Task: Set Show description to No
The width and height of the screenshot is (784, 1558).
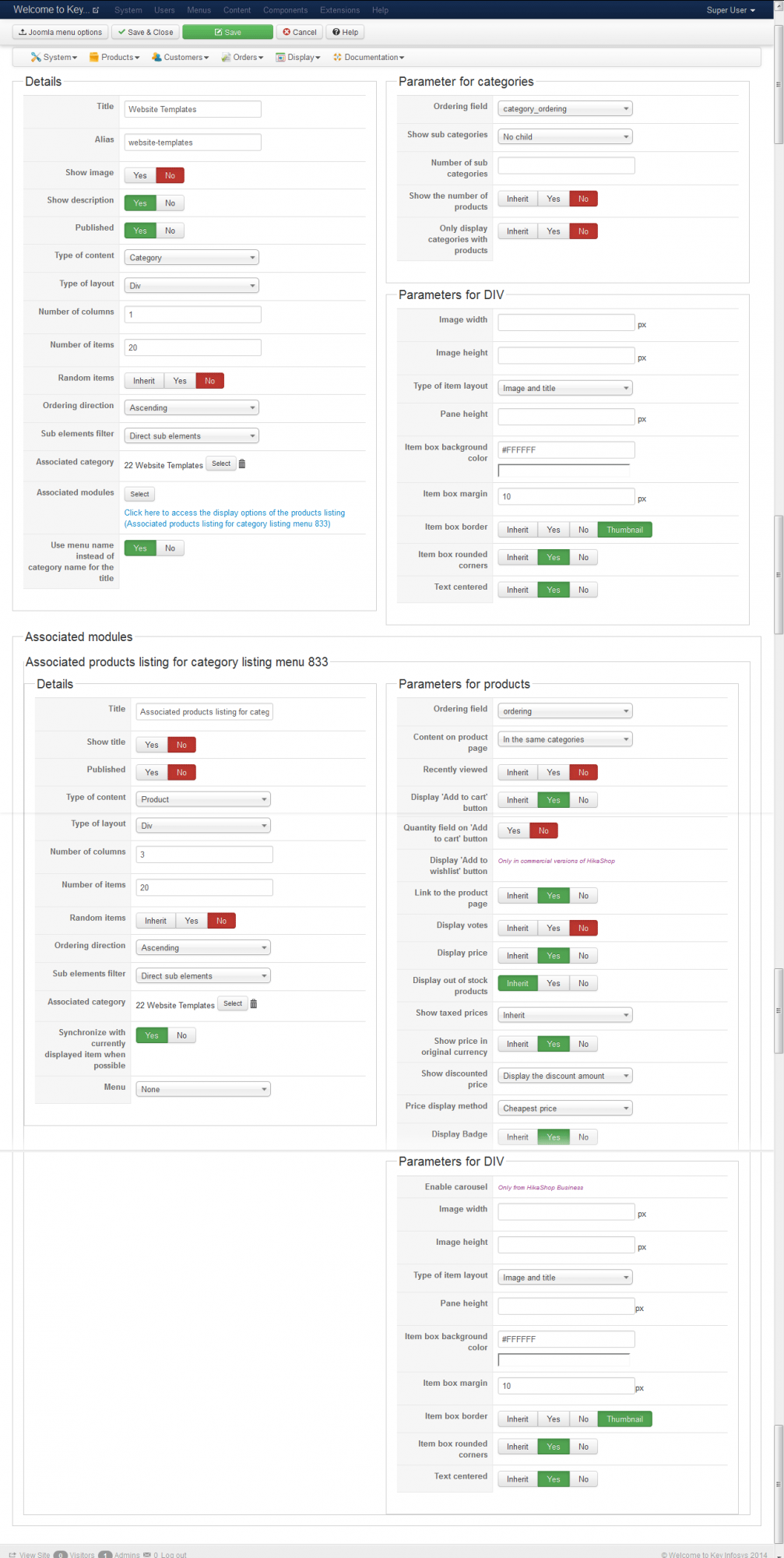Action: pos(171,203)
